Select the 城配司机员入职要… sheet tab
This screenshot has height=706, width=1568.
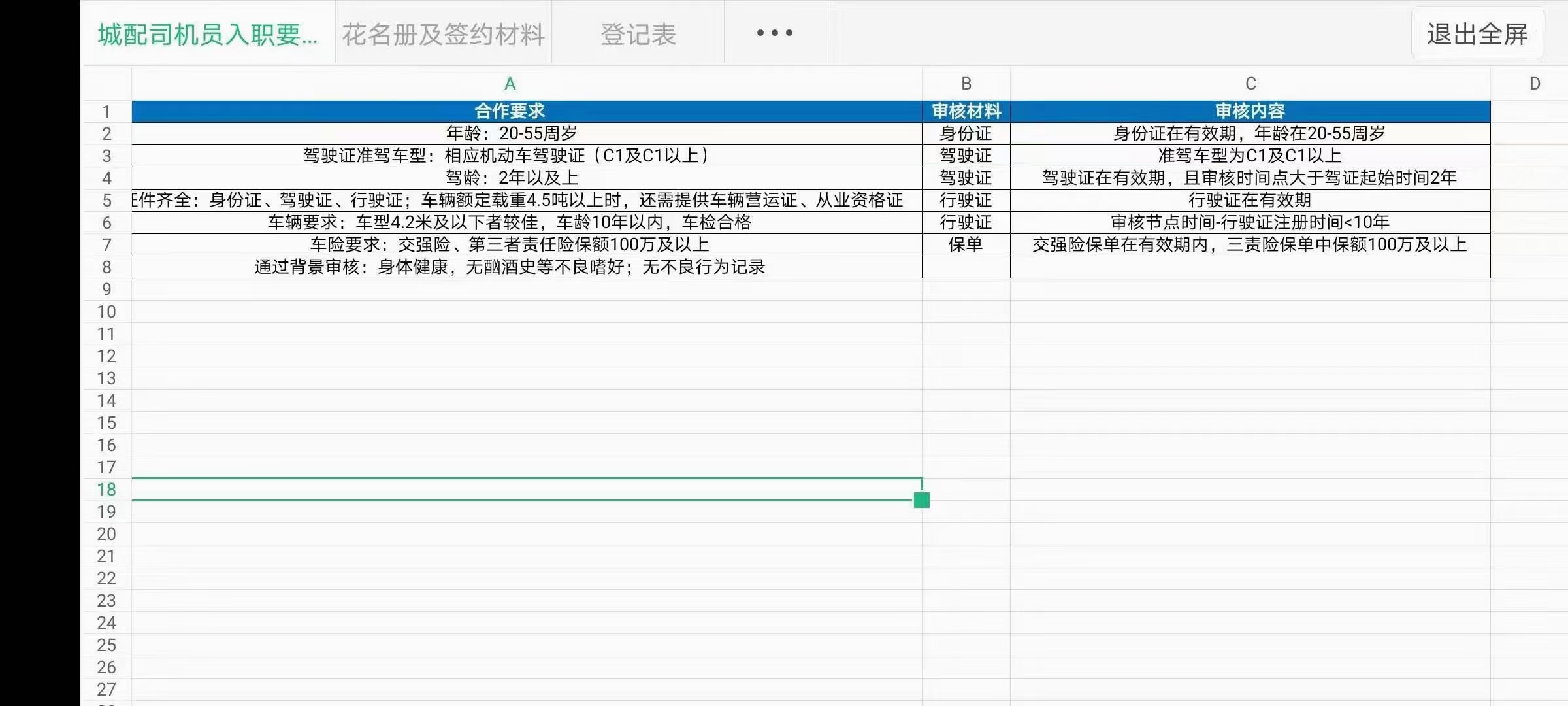pos(208,34)
